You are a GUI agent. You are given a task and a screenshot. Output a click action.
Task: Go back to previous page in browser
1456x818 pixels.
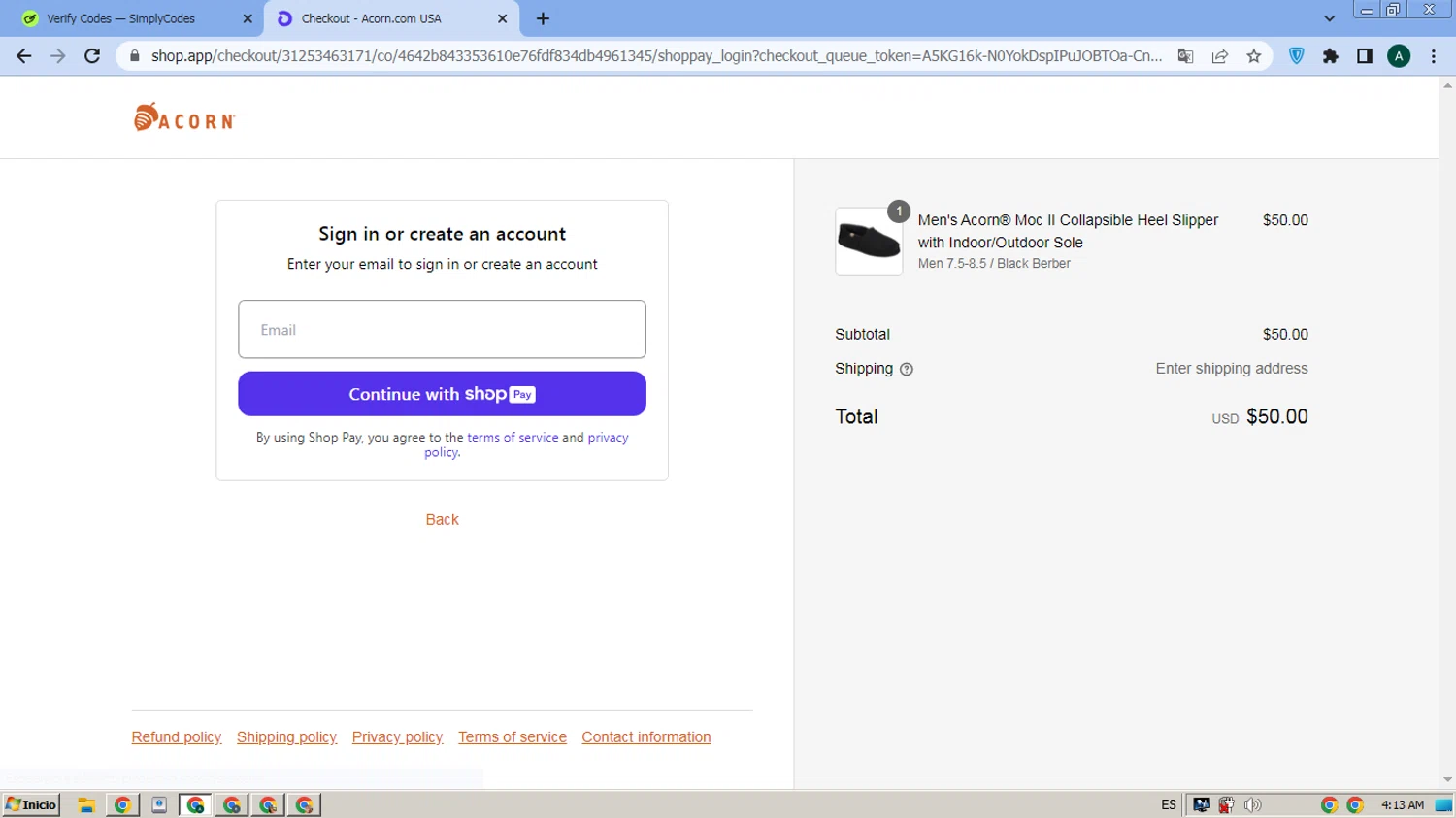pyautogui.click(x=23, y=56)
